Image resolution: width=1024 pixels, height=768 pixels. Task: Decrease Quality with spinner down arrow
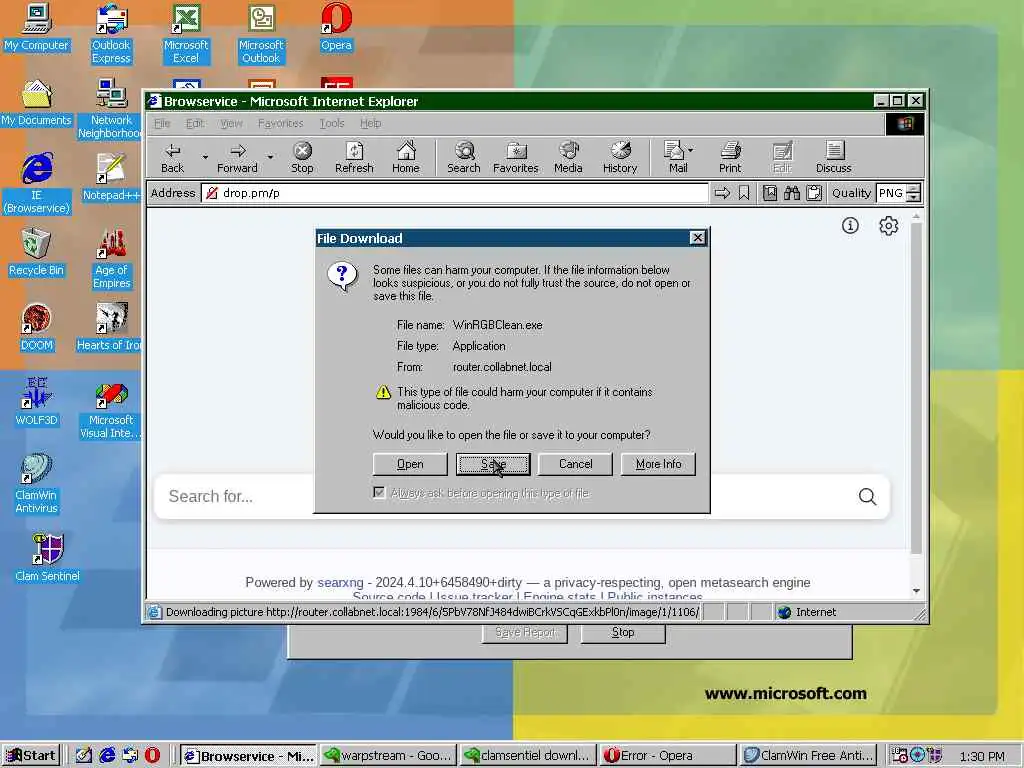[914, 197]
